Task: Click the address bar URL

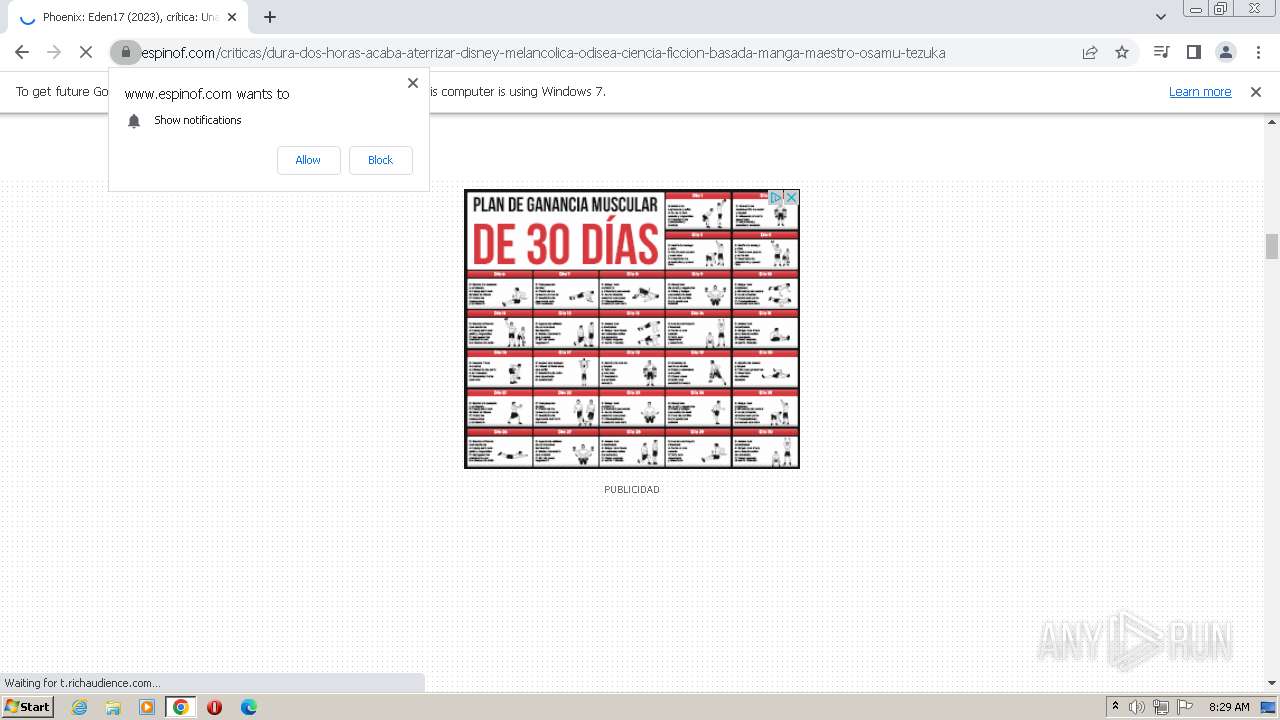Action: (x=543, y=53)
